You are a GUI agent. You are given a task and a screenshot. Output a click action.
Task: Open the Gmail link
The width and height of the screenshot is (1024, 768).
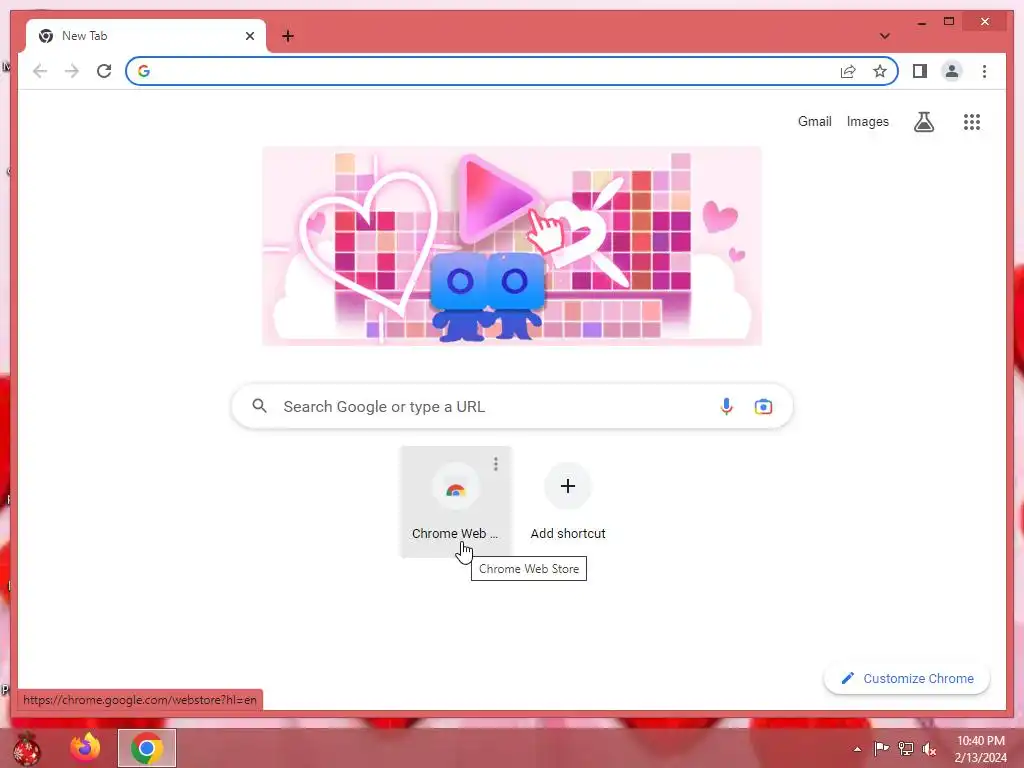[814, 121]
